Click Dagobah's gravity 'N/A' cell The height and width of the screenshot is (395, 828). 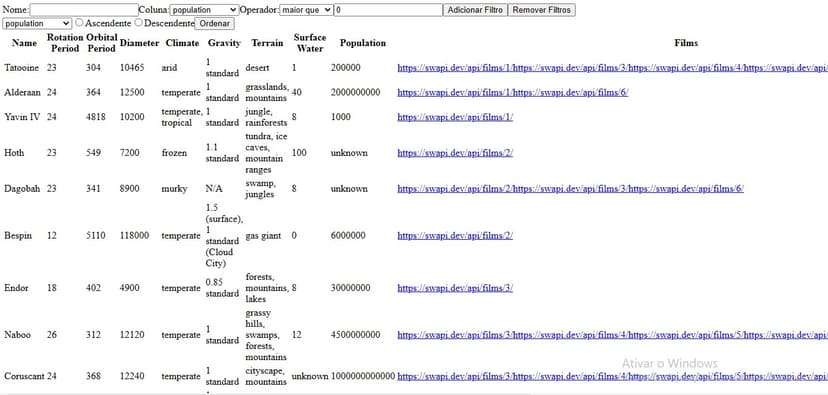coord(214,189)
